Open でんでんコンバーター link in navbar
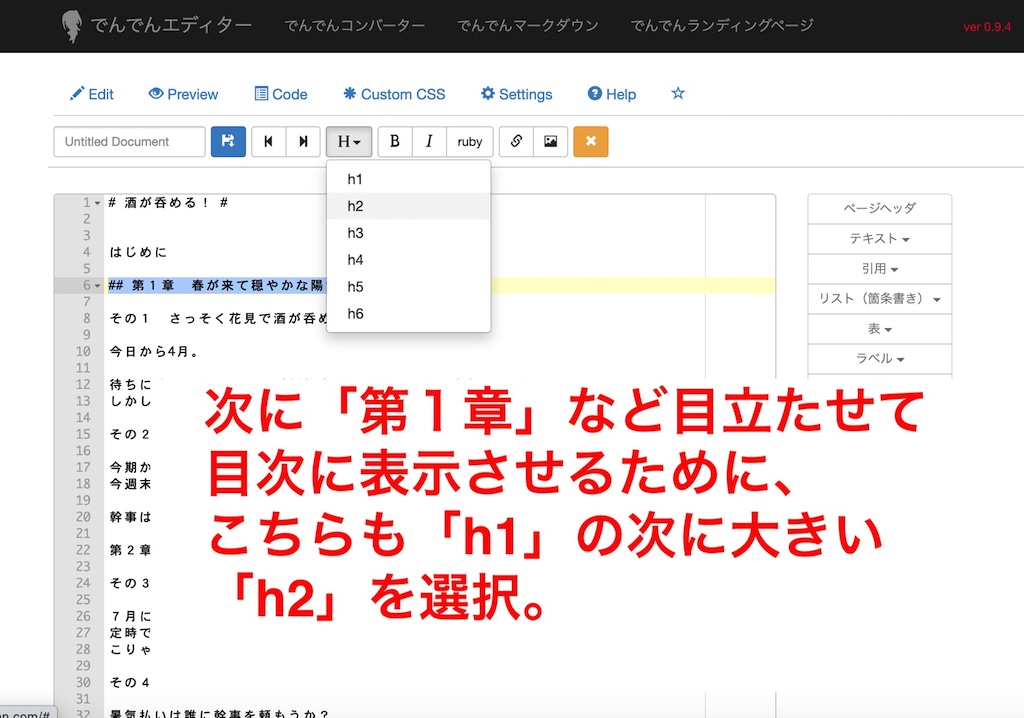The image size is (1024, 718). [354, 25]
